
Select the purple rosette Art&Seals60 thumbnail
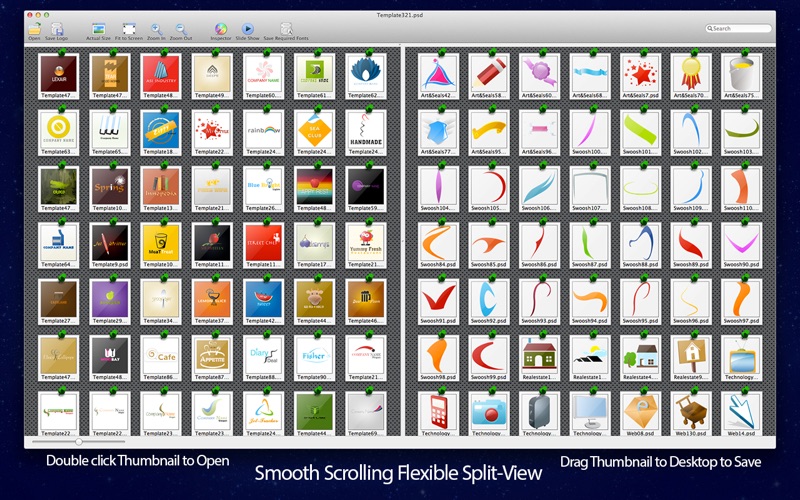[x=539, y=76]
